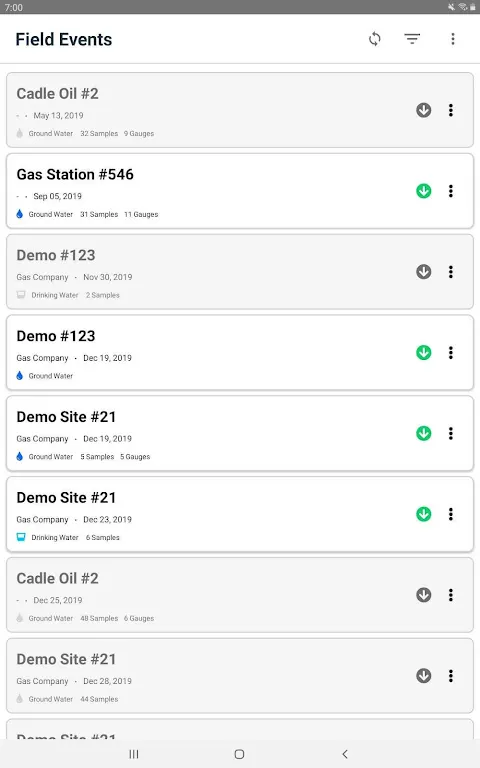
Task: Select Demo Site #21 Dec 28 card
Action: [240, 676]
